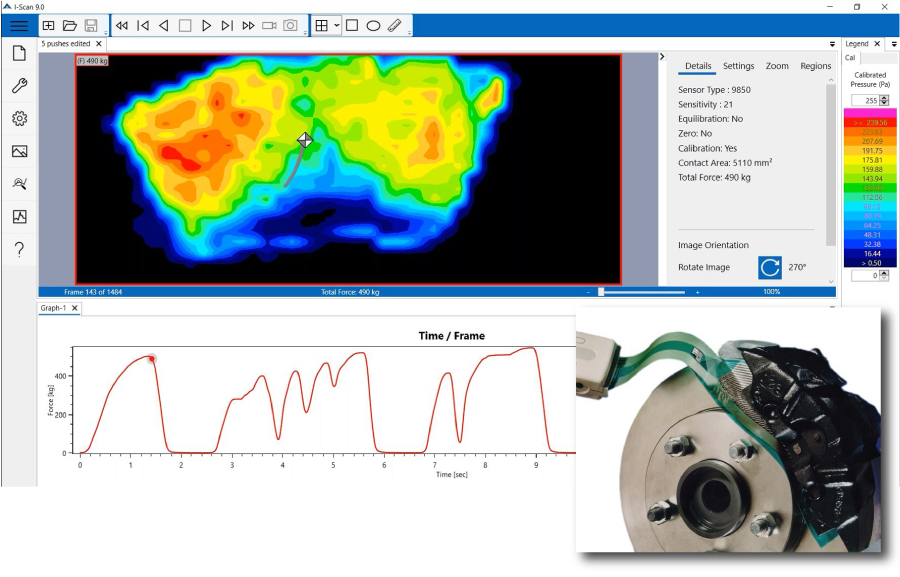Screen dimensions: 900x577
Task: Stop the recording playback
Action: tap(183, 26)
